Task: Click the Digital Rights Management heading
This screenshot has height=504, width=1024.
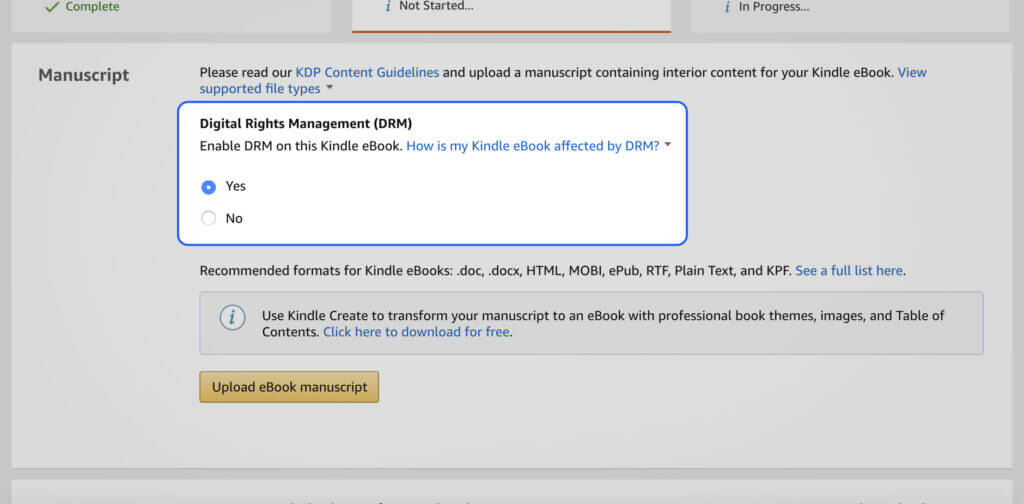Action: pos(306,123)
